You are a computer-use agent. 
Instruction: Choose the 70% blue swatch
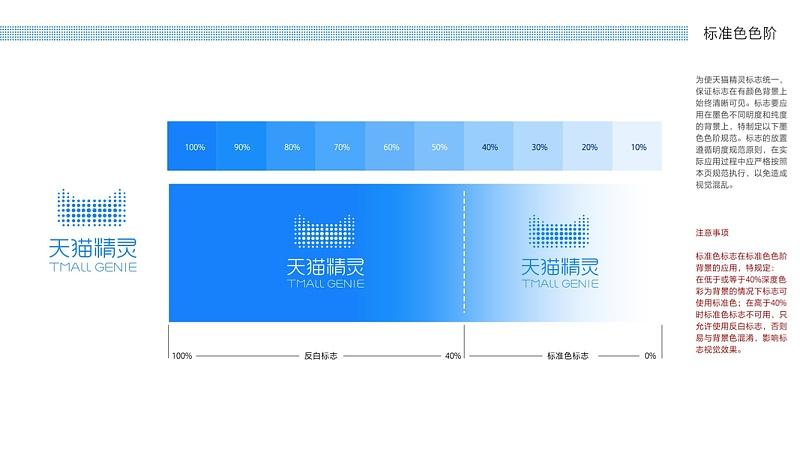coord(340,146)
